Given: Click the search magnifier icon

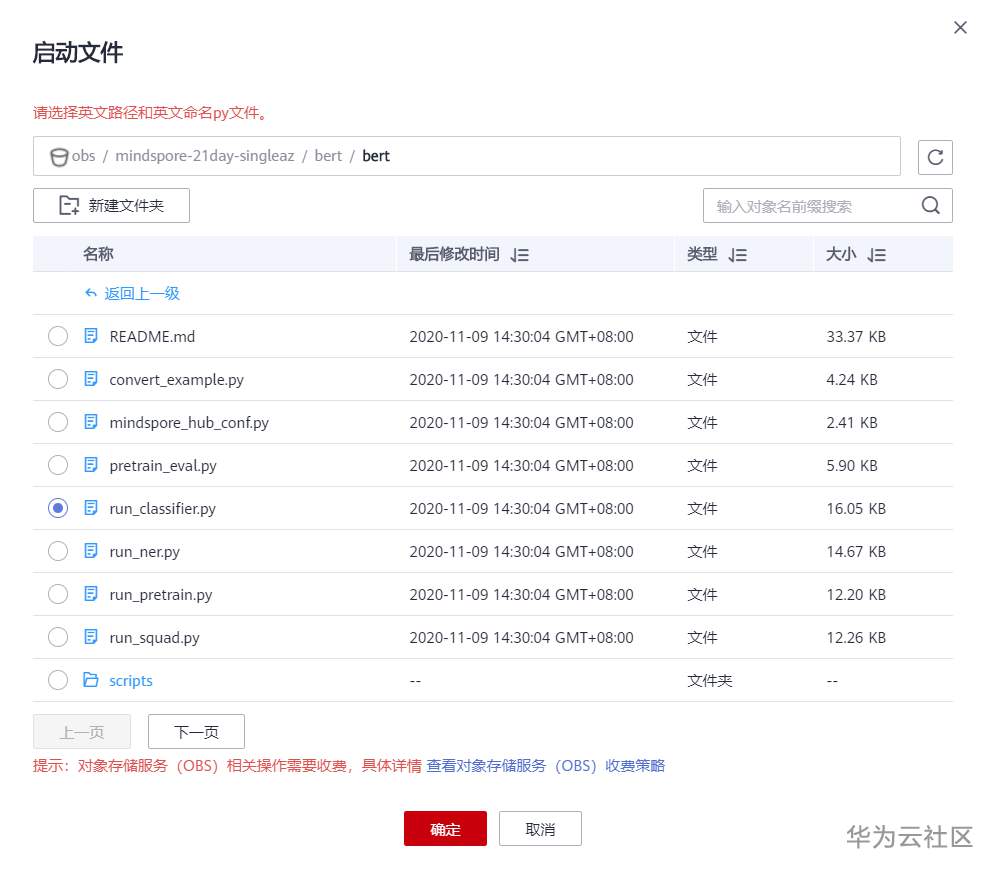Looking at the screenshot, I should point(930,205).
